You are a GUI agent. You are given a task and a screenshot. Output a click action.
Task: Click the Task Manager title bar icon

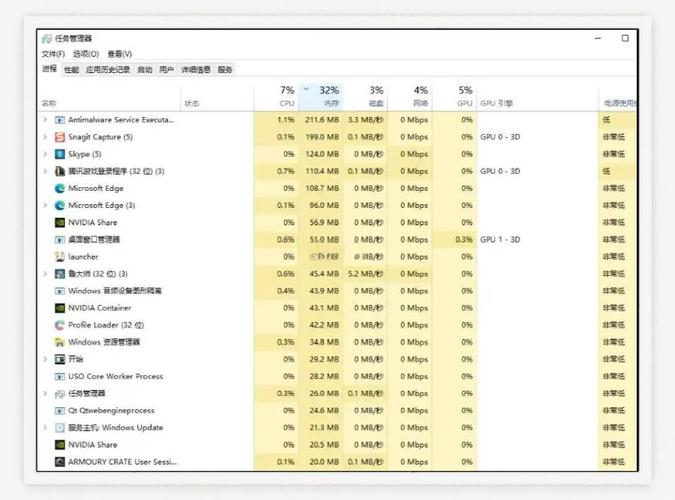(x=47, y=39)
